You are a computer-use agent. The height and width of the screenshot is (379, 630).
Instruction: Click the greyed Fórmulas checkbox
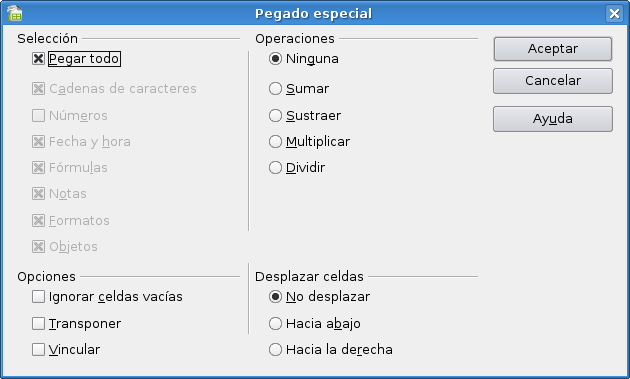[38, 168]
